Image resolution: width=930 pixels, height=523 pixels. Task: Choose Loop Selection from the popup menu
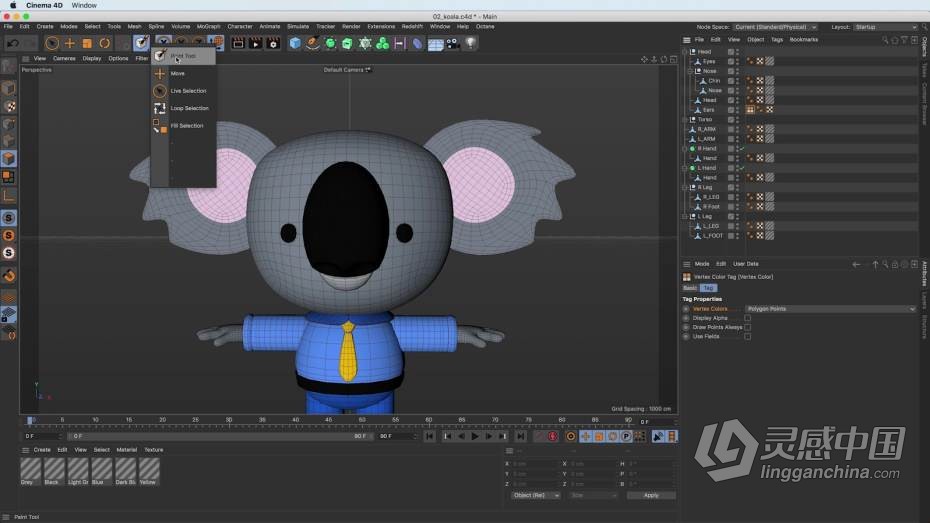click(x=189, y=109)
